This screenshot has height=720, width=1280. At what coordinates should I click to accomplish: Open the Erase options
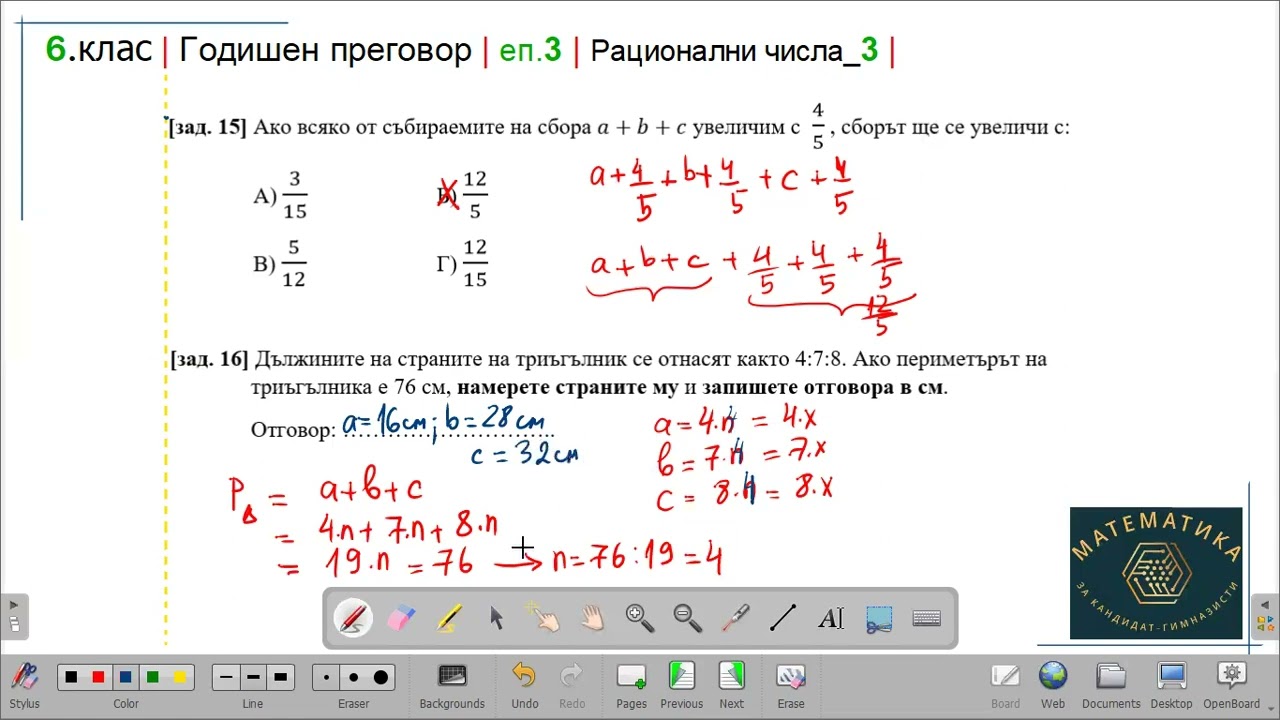(791, 685)
